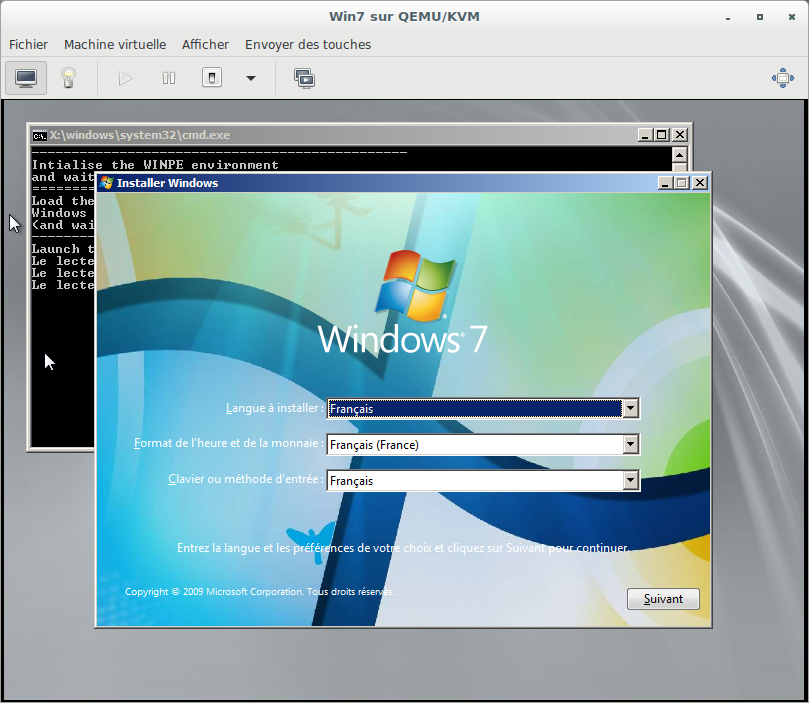The width and height of the screenshot is (809, 703).
Task: Click the 'Clavier ou méthode d'entrée' label
Action: [246, 479]
